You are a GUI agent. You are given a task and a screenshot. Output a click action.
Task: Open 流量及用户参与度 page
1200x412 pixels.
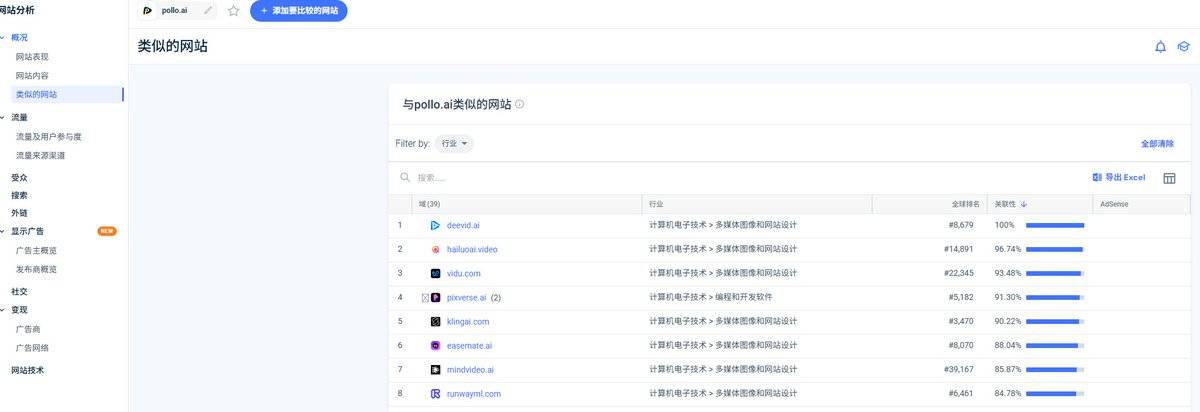[x=48, y=136]
